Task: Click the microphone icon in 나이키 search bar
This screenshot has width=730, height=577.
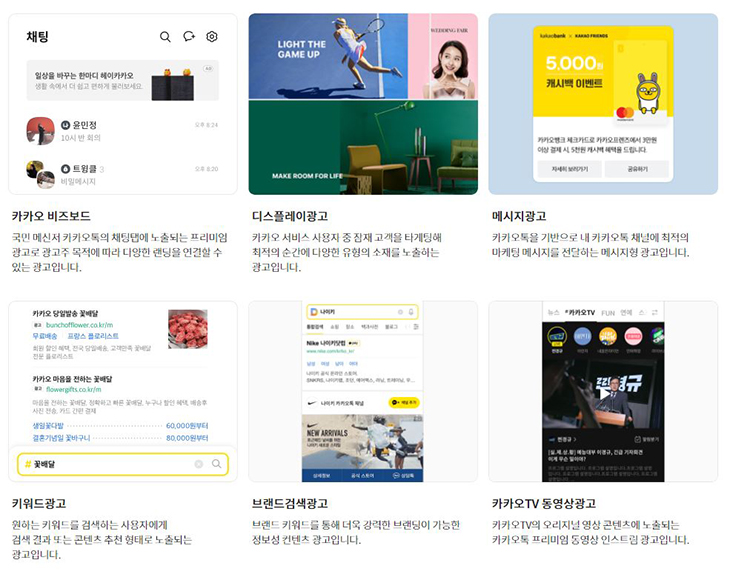Action: click(411, 312)
